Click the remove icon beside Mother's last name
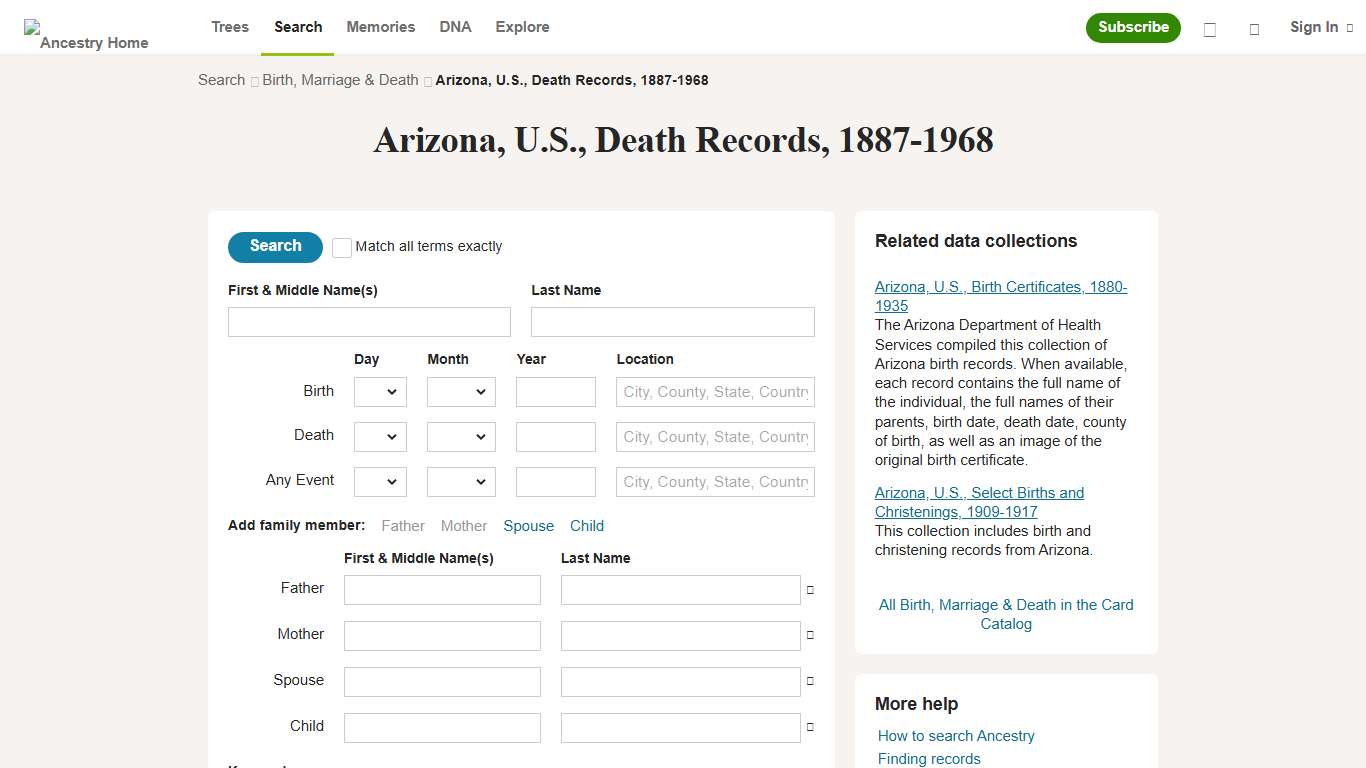The image size is (1366, 768). point(812,636)
